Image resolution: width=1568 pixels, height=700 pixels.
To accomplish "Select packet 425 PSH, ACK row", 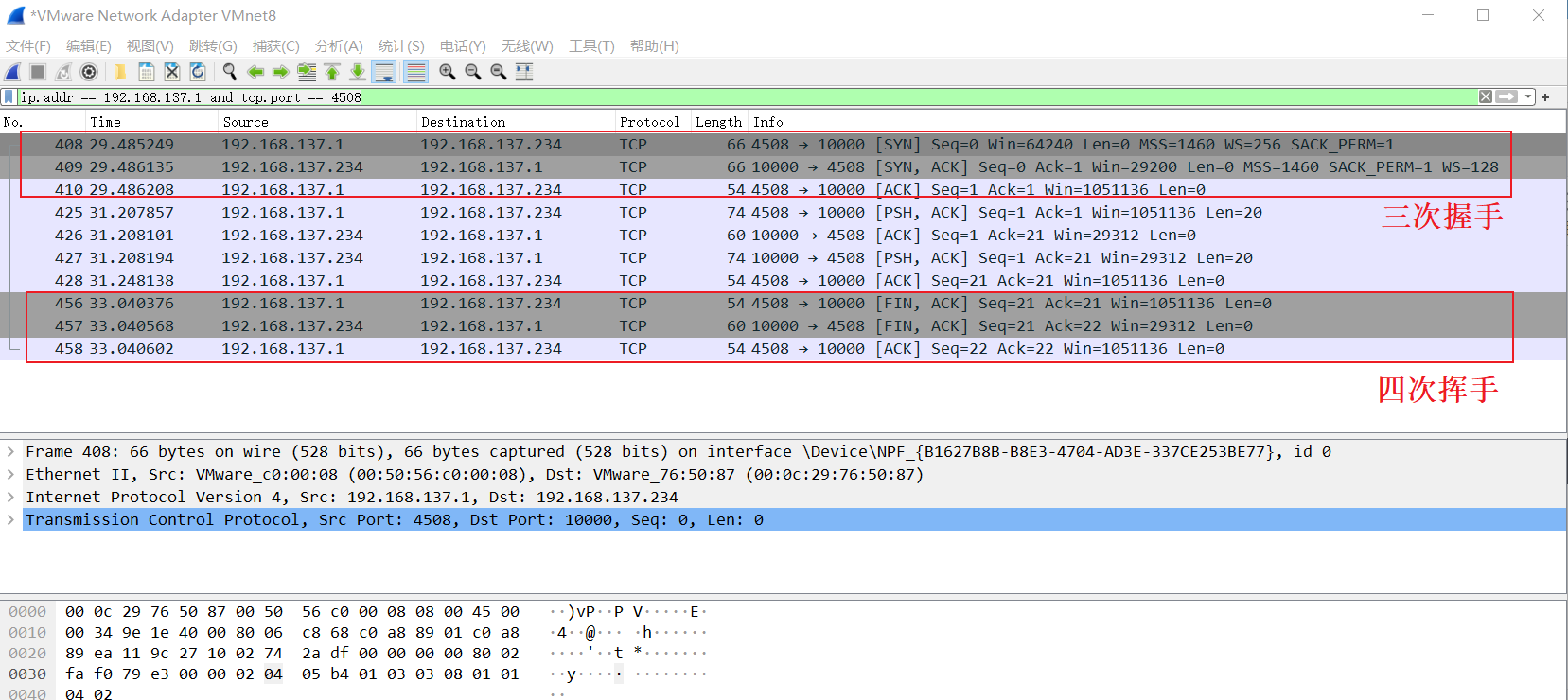I will (784, 213).
